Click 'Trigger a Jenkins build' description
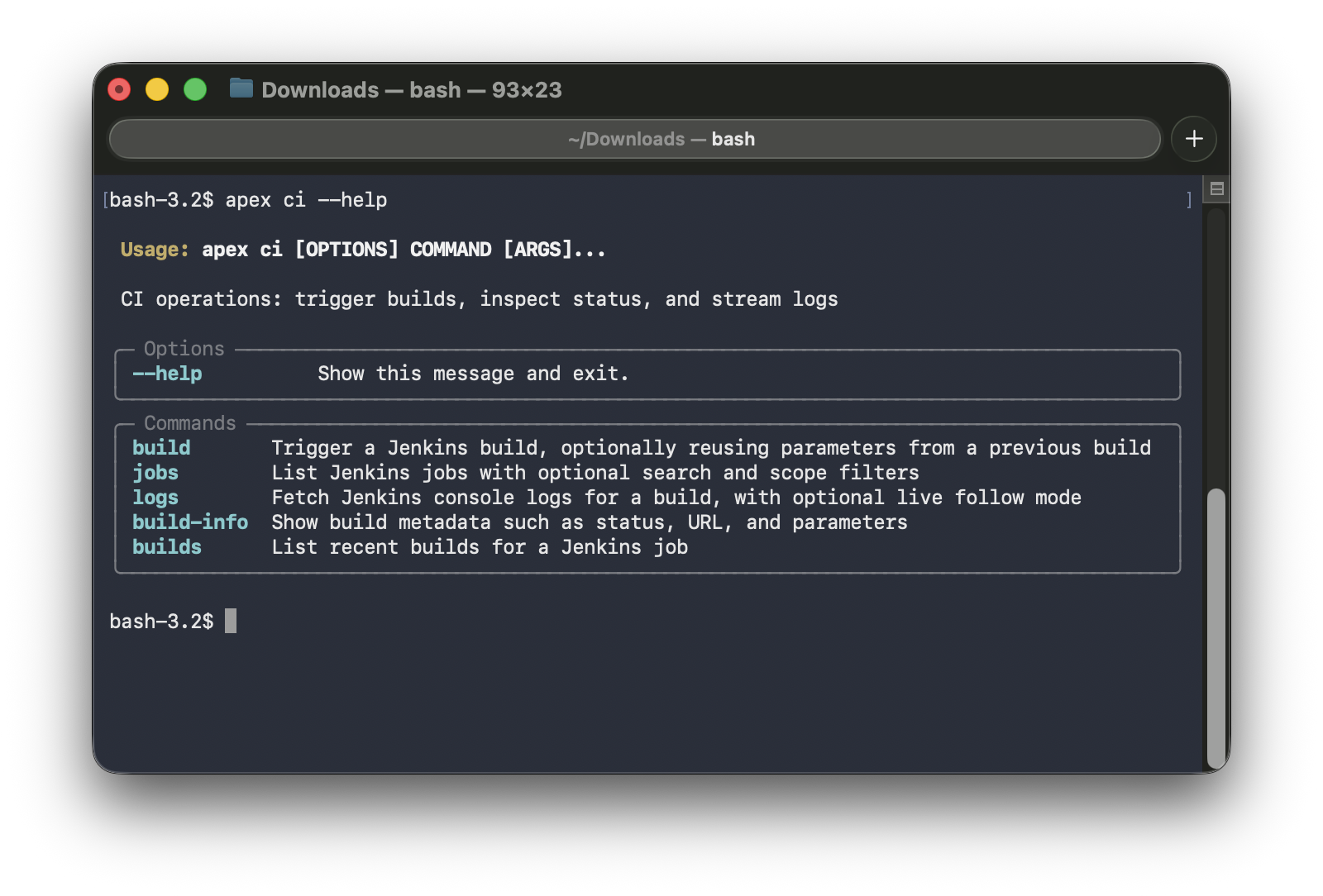 click(711, 447)
